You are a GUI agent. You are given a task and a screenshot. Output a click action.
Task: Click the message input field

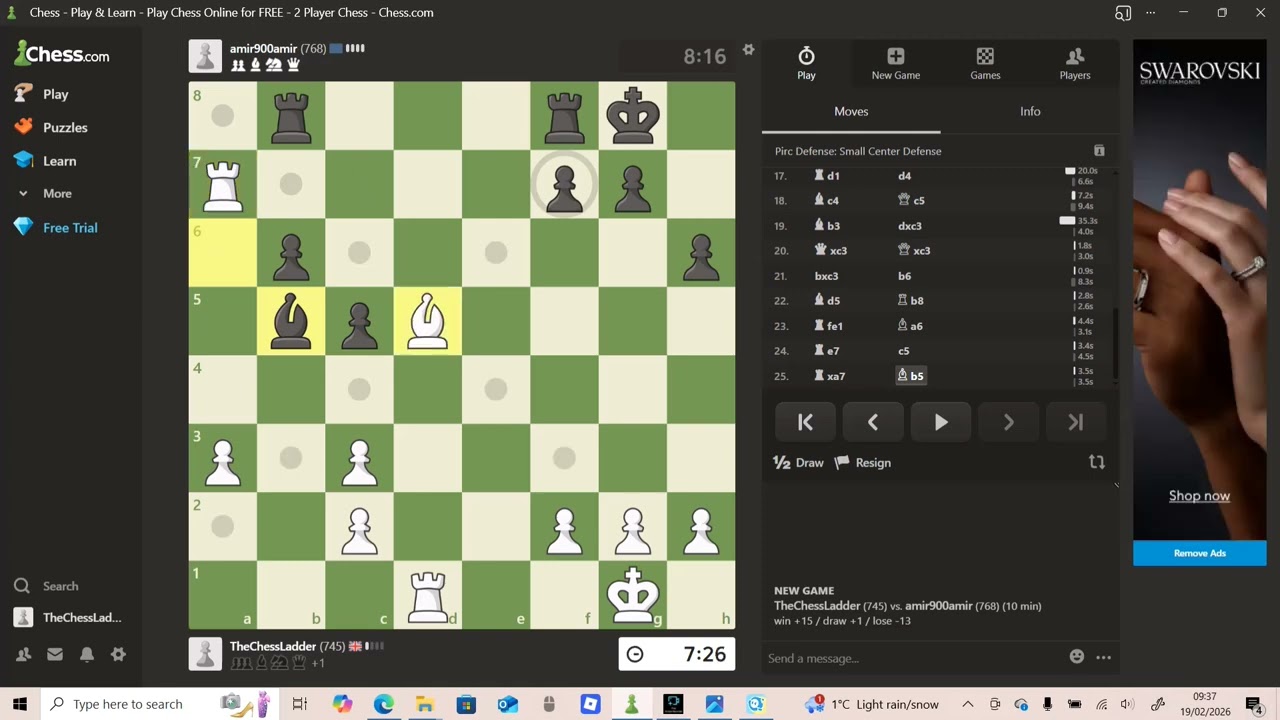(910, 658)
